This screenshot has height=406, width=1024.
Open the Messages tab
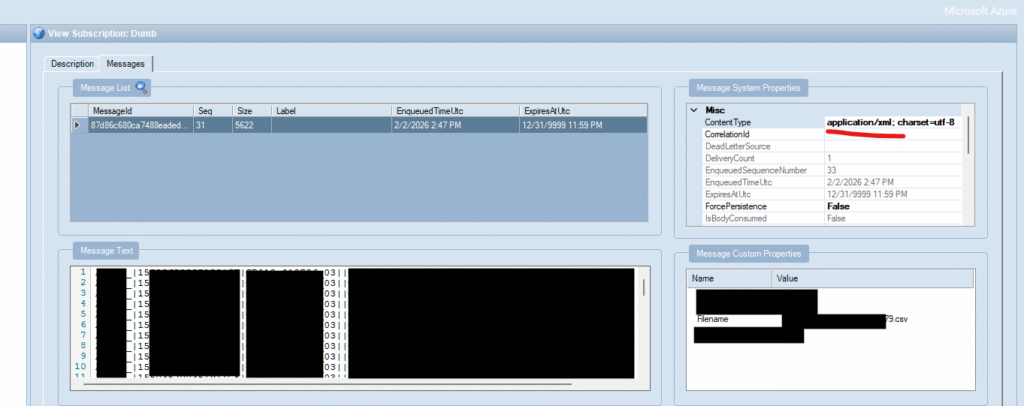[125, 64]
